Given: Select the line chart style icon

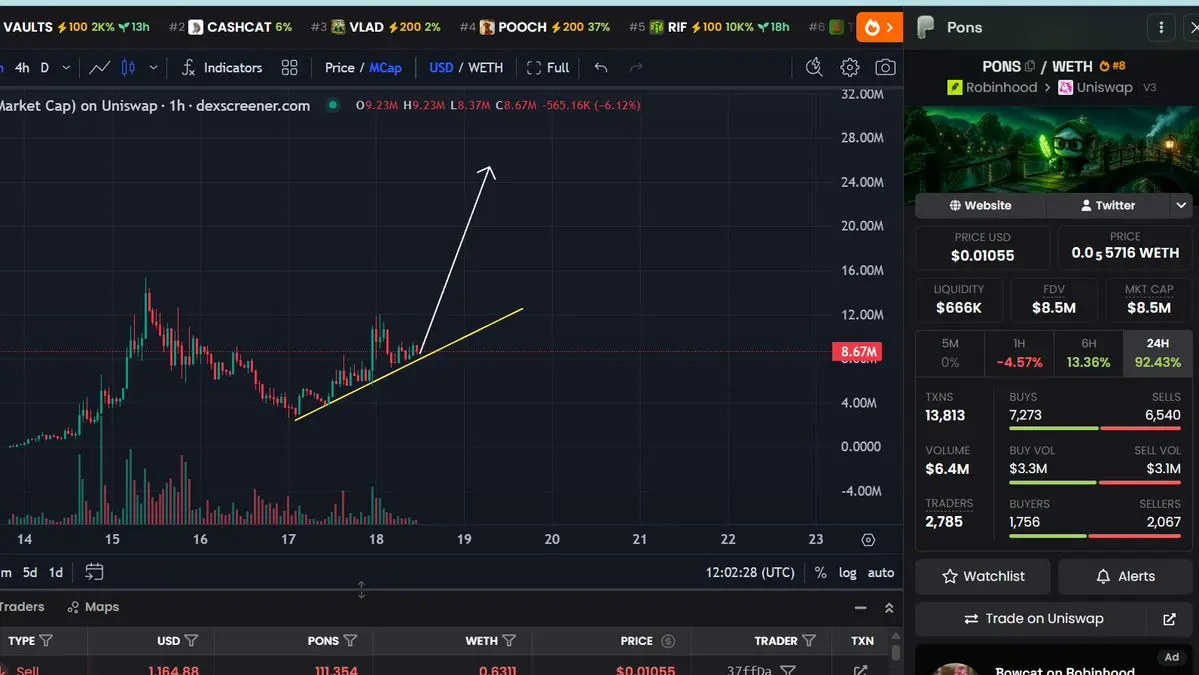Looking at the screenshot, I should coord(99,68).
